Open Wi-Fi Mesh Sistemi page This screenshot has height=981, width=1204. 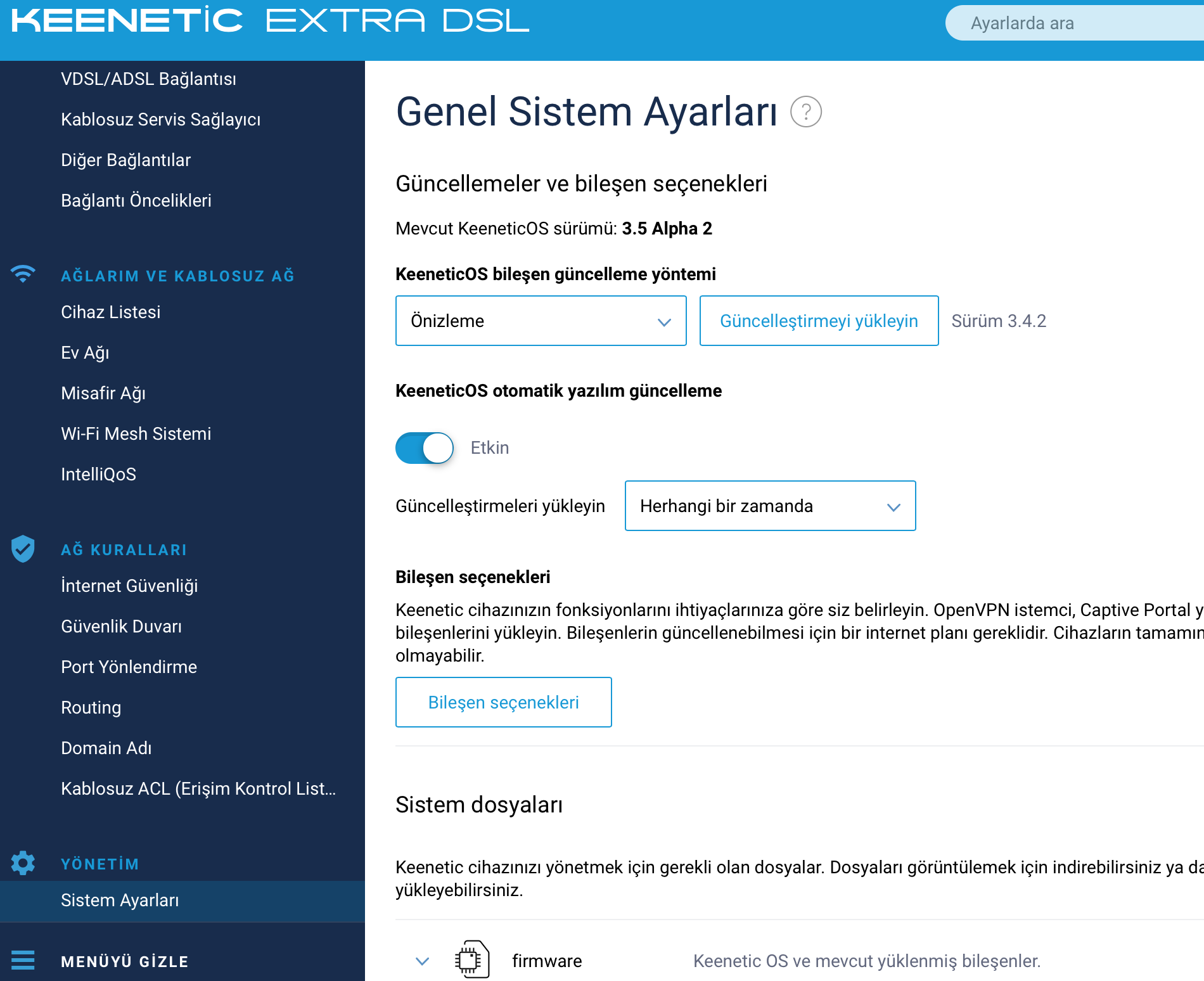pos(136,433)
